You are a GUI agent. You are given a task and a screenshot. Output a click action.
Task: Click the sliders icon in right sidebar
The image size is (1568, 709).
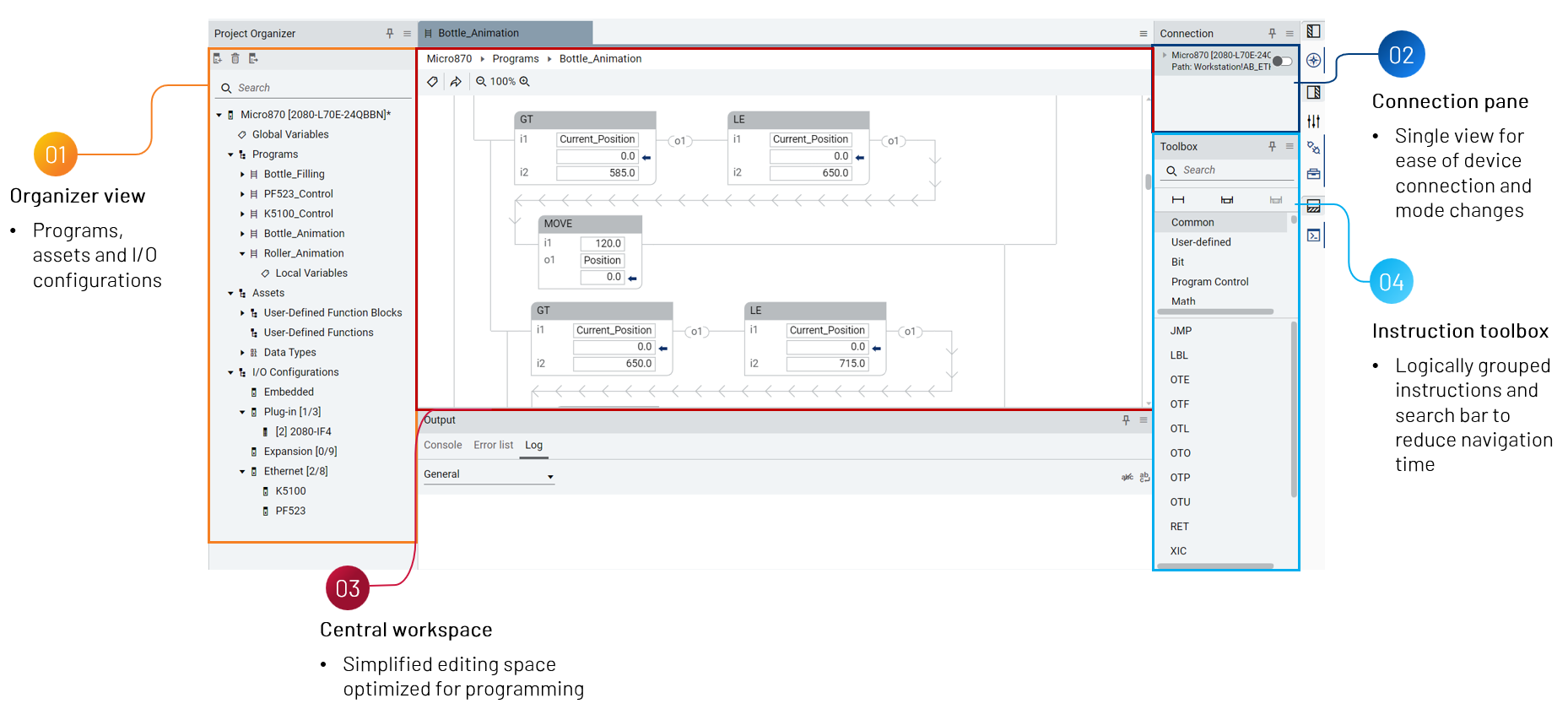[1313, 122]
